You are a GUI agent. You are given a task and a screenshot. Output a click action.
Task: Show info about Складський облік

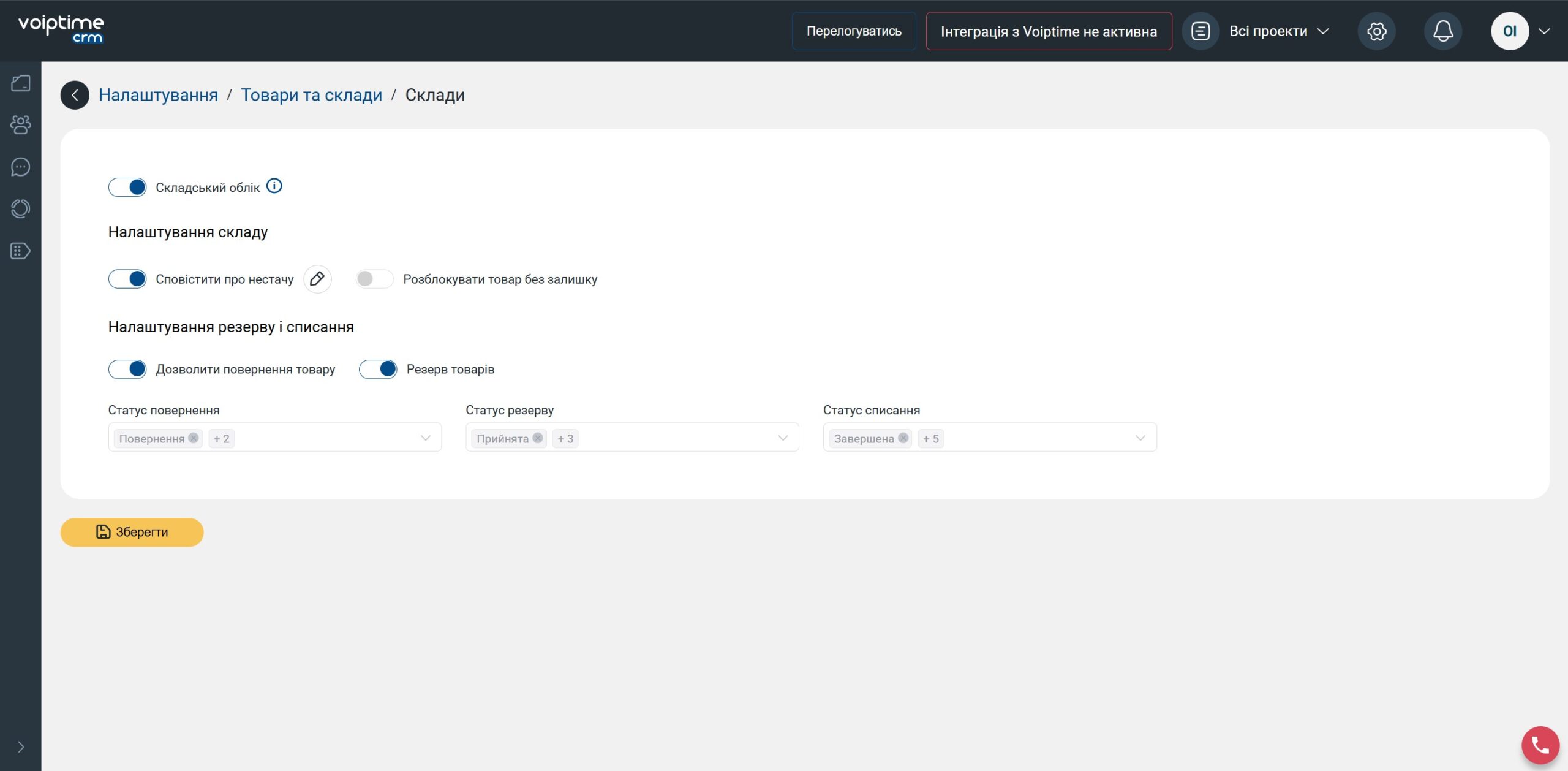tap(274, 186)
